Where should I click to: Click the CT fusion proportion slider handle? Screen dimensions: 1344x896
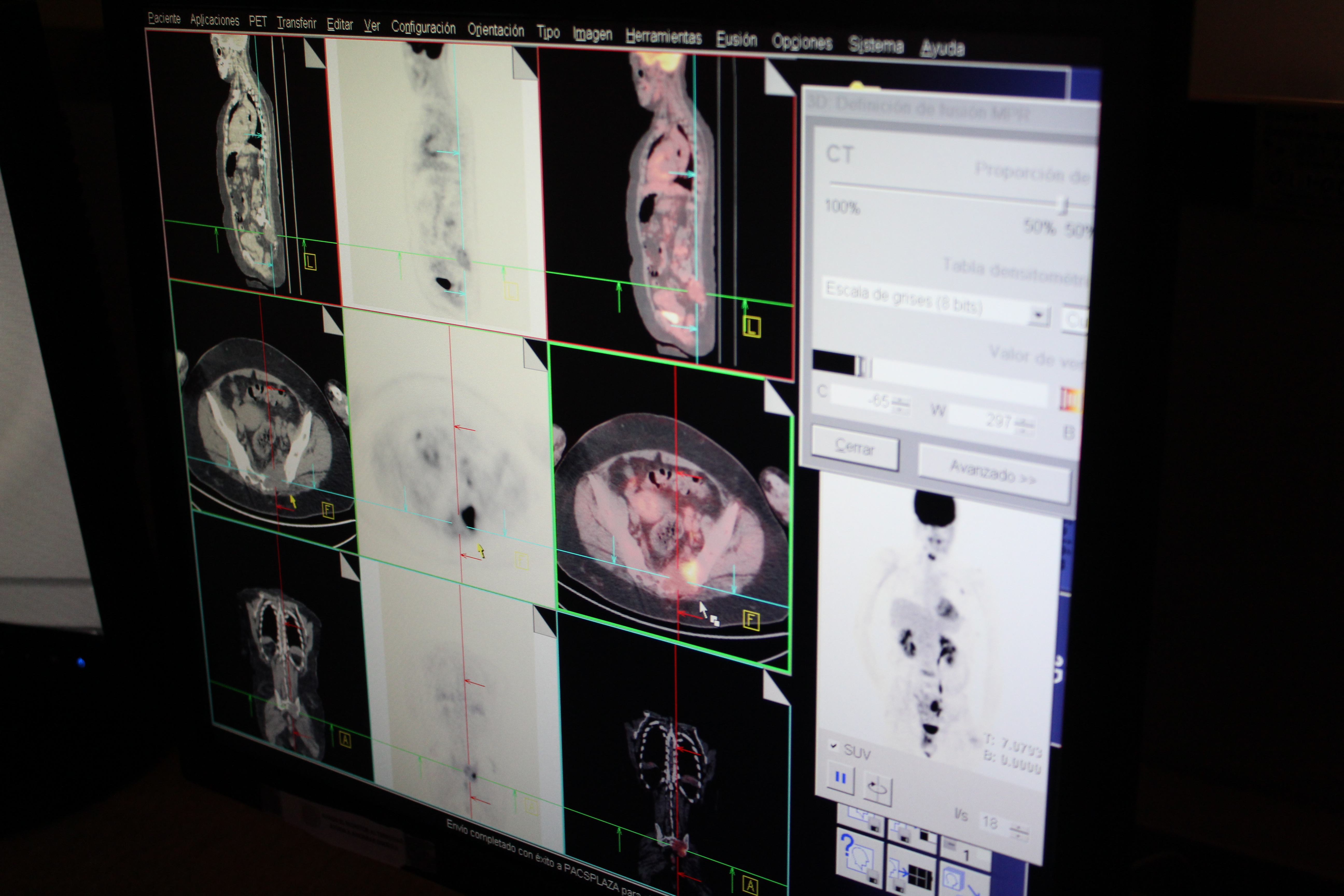1062,205
